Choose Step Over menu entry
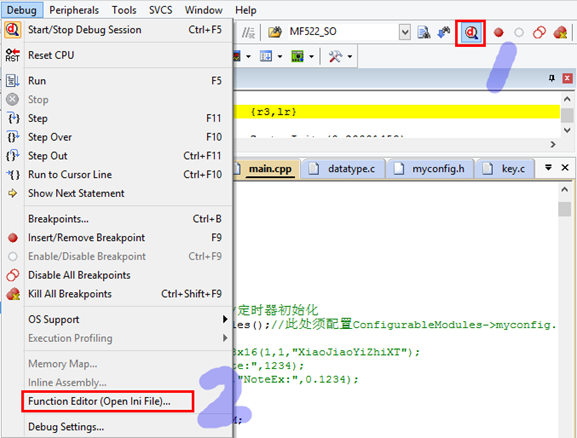 click(117, 137)
